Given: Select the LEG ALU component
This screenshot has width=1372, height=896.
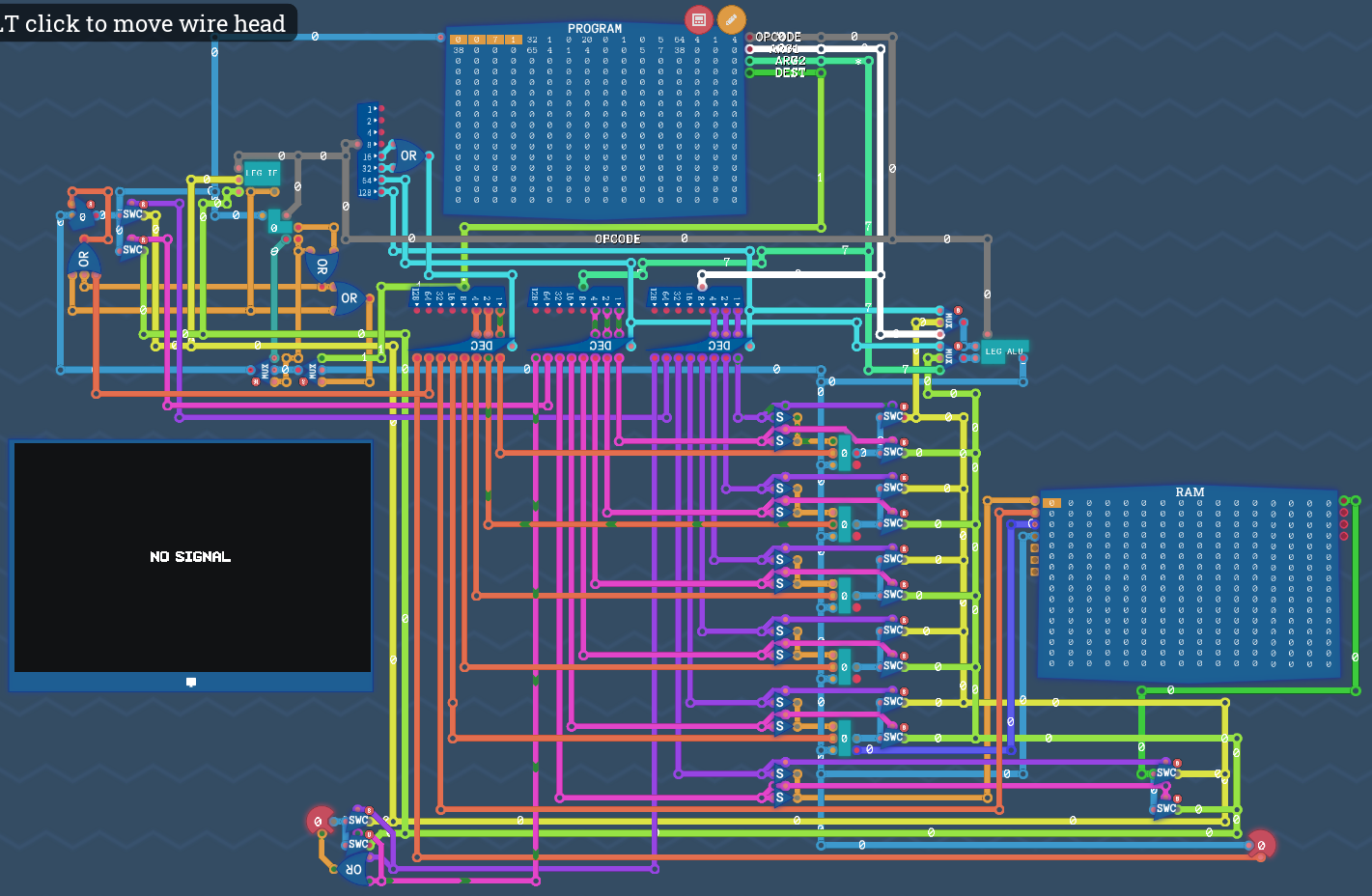Looking at the screenshot, I should click(x=1004, y=351).
